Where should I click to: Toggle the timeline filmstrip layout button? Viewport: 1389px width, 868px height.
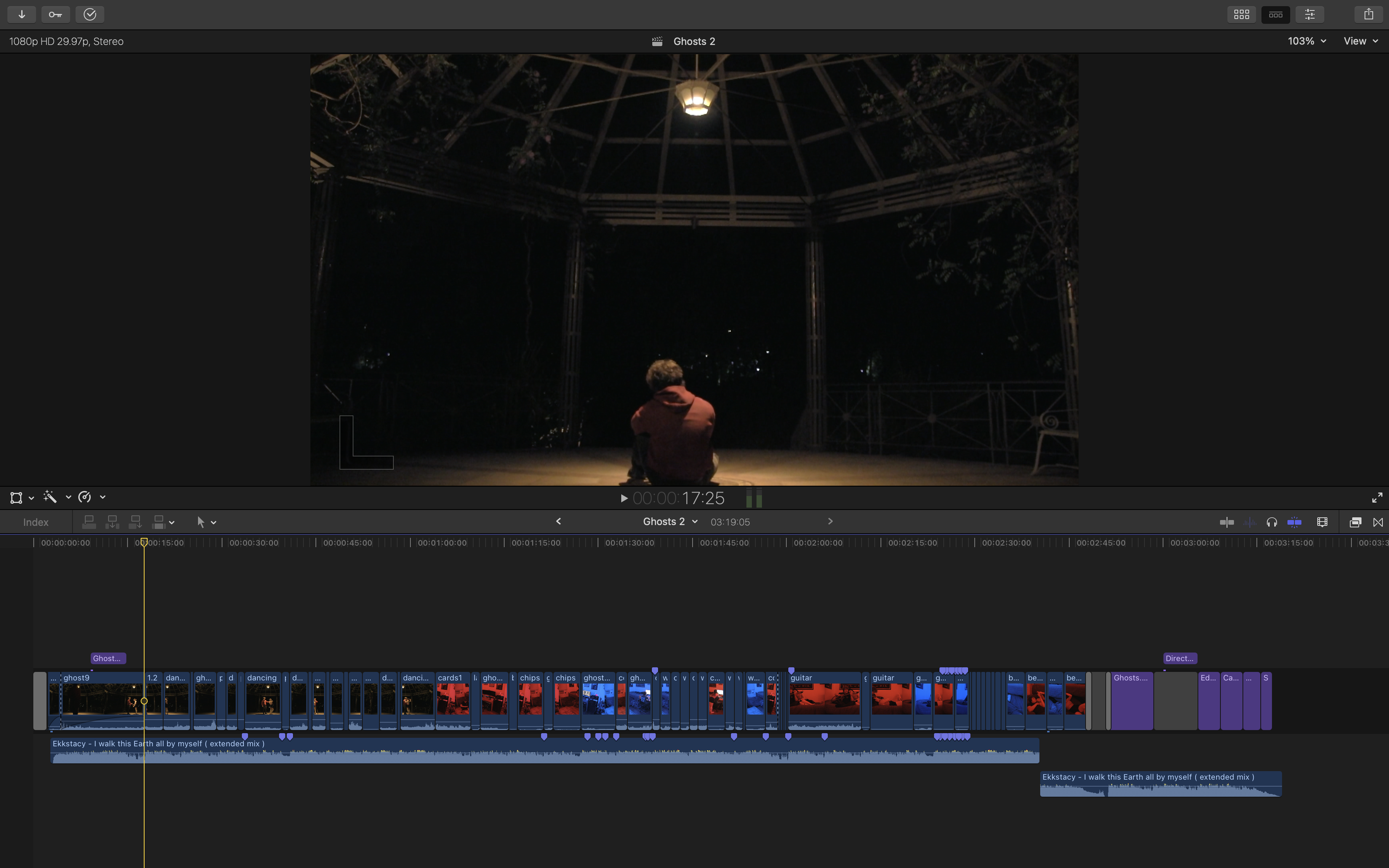click(1275, 14)
